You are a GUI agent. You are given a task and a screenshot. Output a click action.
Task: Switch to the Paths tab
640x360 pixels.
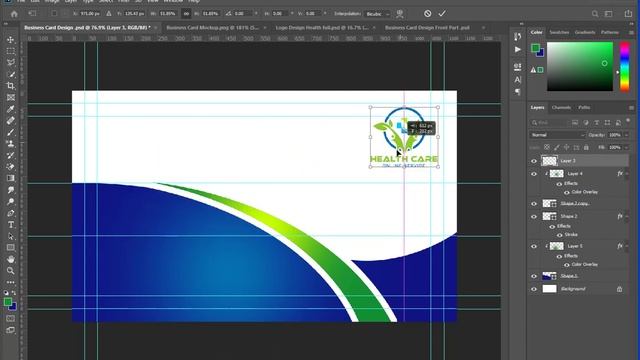click(584, 108)
